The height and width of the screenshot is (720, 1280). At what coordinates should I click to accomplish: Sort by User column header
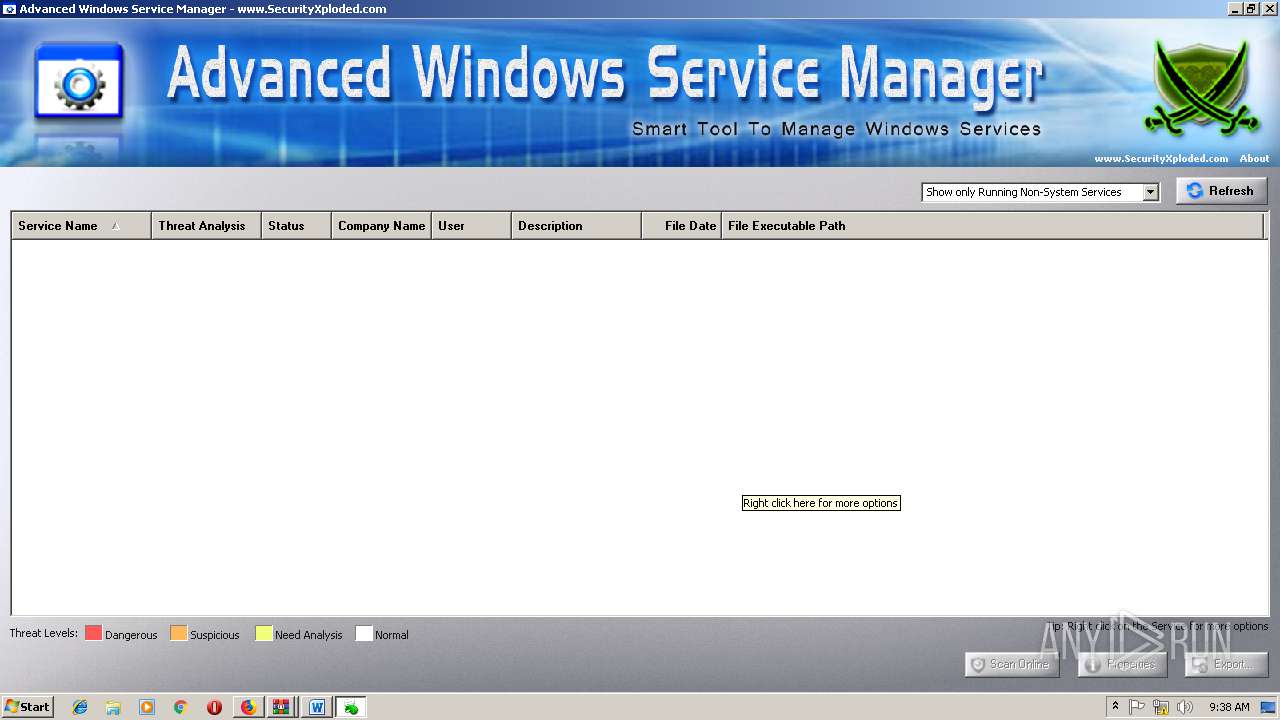point(471,226)
